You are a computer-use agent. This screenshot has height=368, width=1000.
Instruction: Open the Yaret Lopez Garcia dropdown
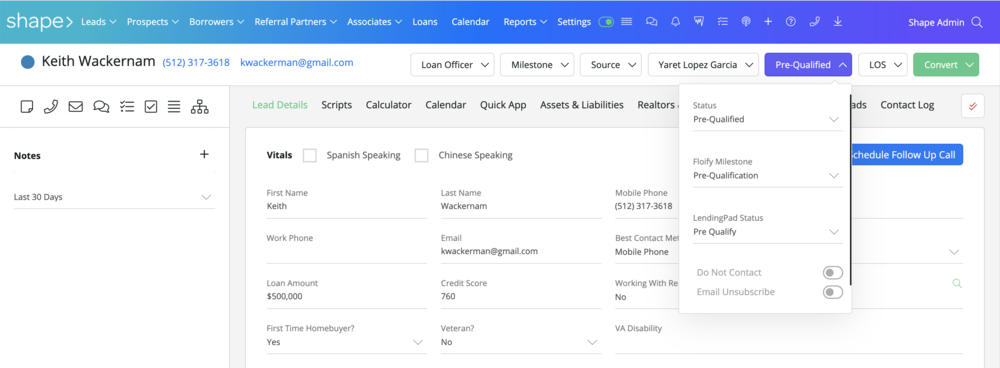[703, 64]
